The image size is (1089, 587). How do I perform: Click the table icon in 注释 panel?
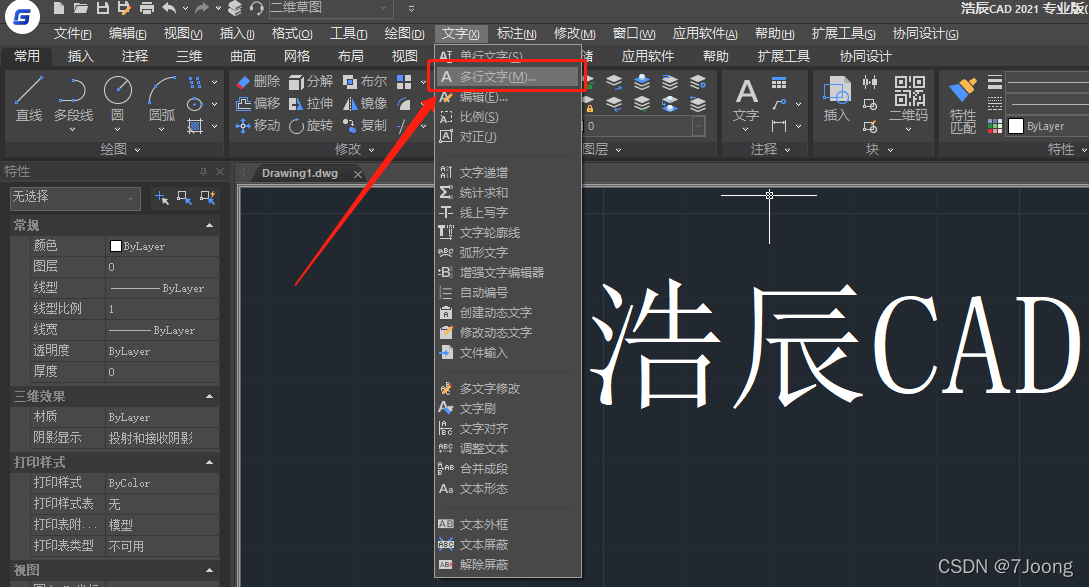[x=779, y=83]
